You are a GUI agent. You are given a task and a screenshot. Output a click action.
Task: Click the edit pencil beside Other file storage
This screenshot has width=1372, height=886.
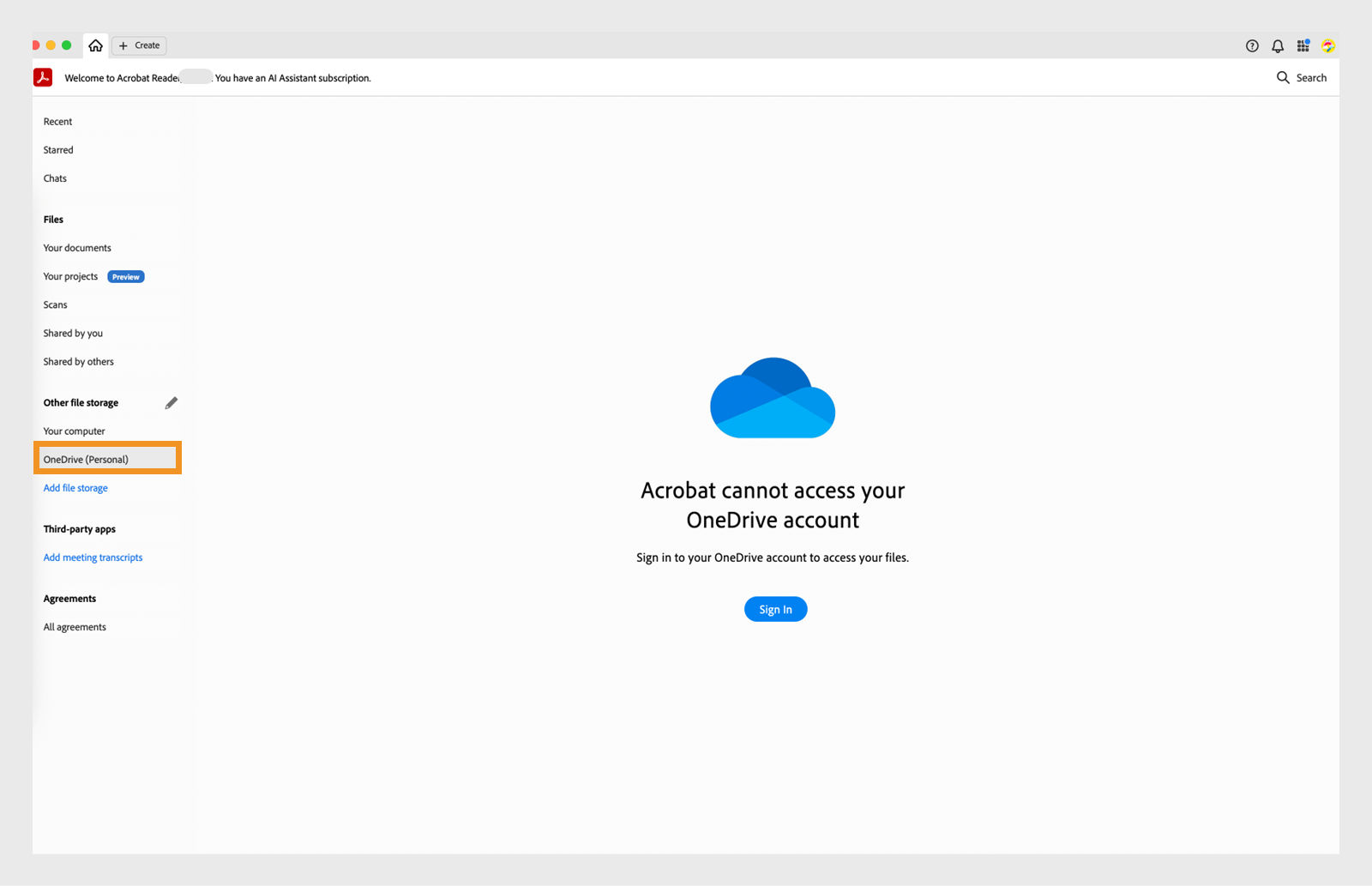click(x=171, y=402)
